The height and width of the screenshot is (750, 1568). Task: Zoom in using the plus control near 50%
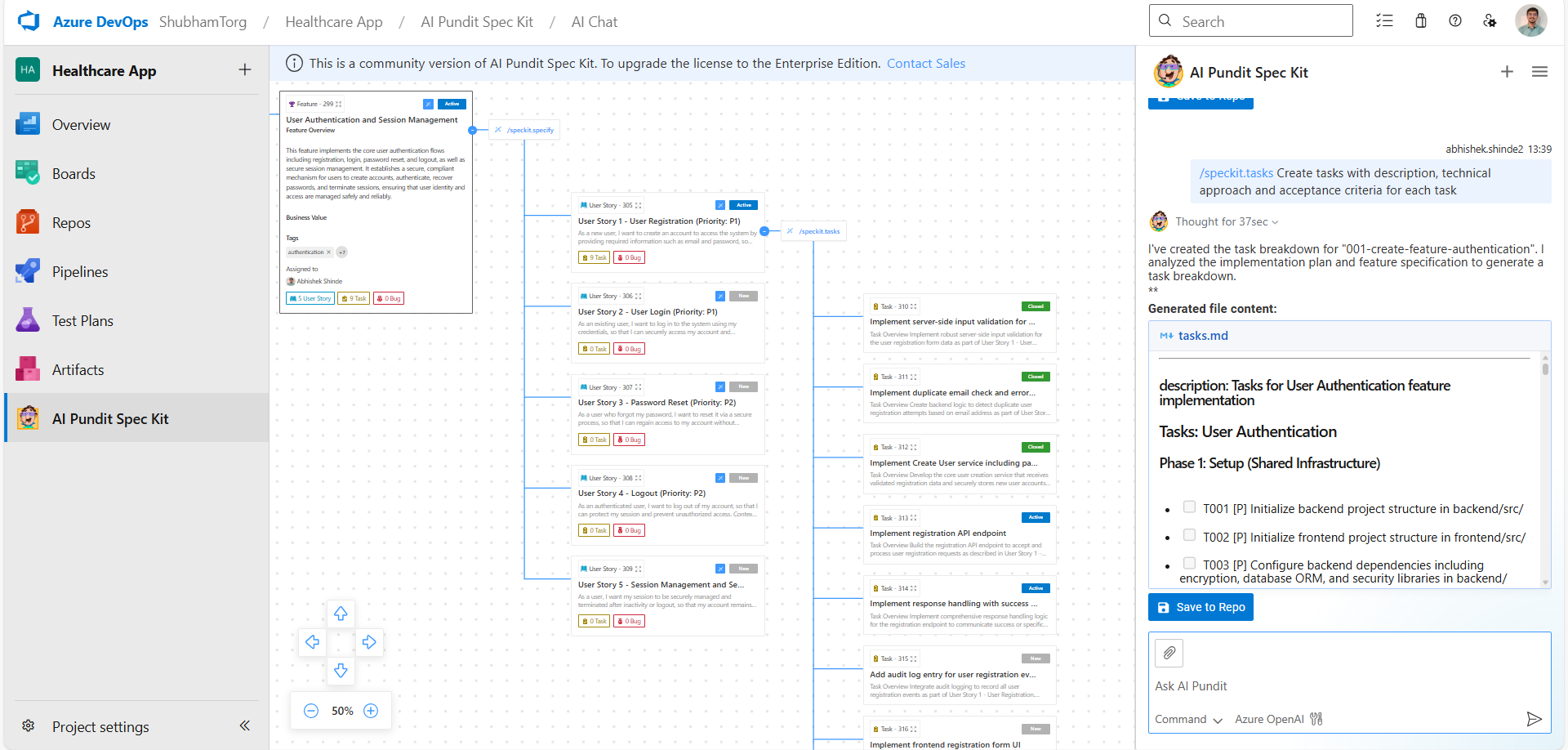pos(372,711)
